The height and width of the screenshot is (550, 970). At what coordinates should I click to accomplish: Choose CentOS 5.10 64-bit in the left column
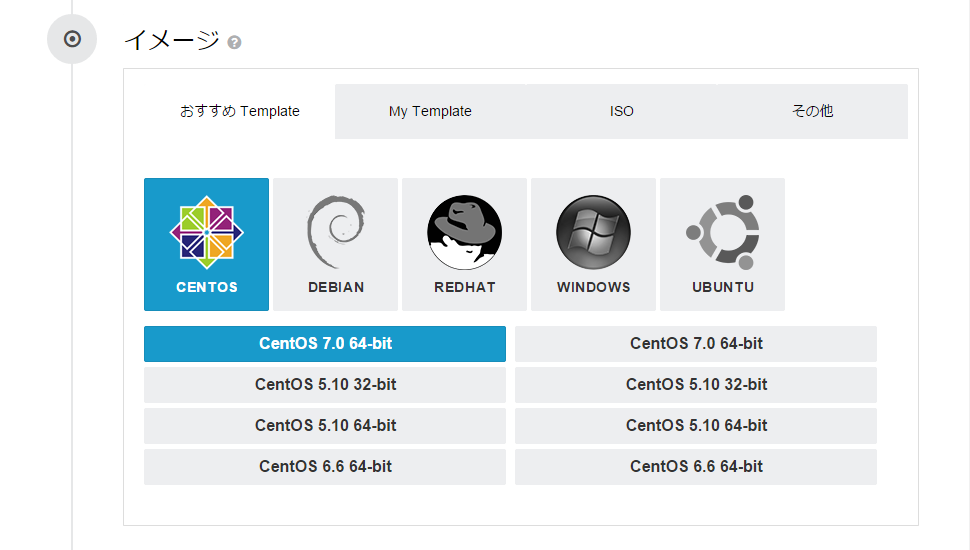pyautogui.click(x=325, y=426)
